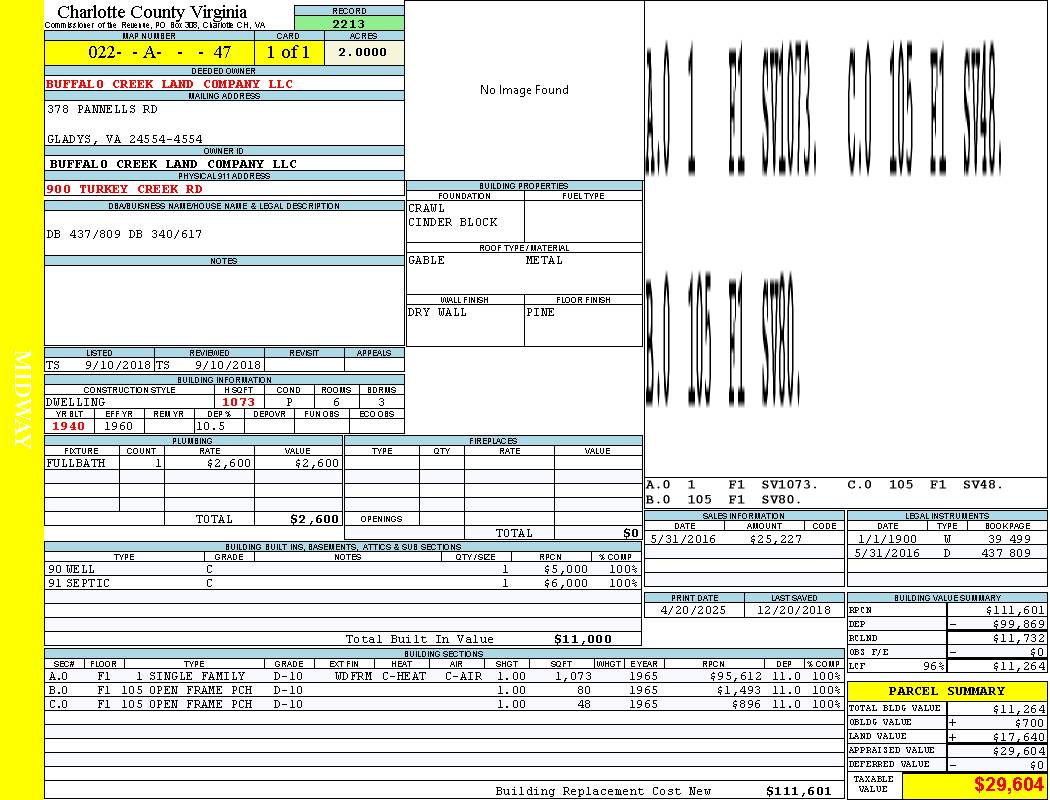1050x800 pixels.
Task: Click construction style DWELLING
Action: [x=76, y=402]
